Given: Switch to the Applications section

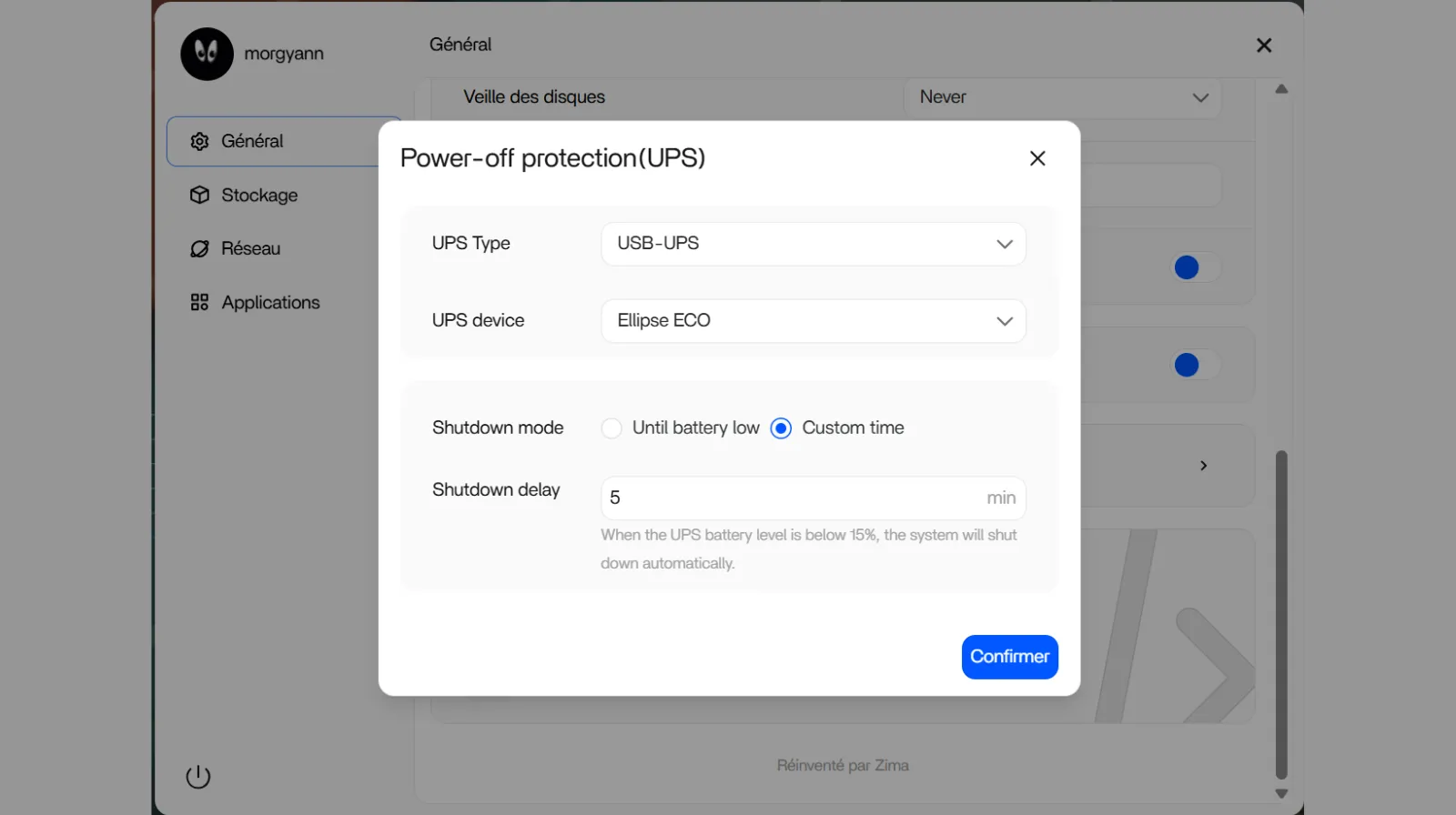Looking at the screenshot, I should pos(270,302).
